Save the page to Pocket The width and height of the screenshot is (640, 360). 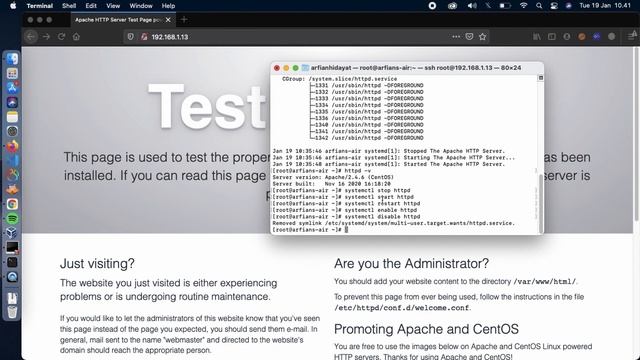[x=469, y=37]
